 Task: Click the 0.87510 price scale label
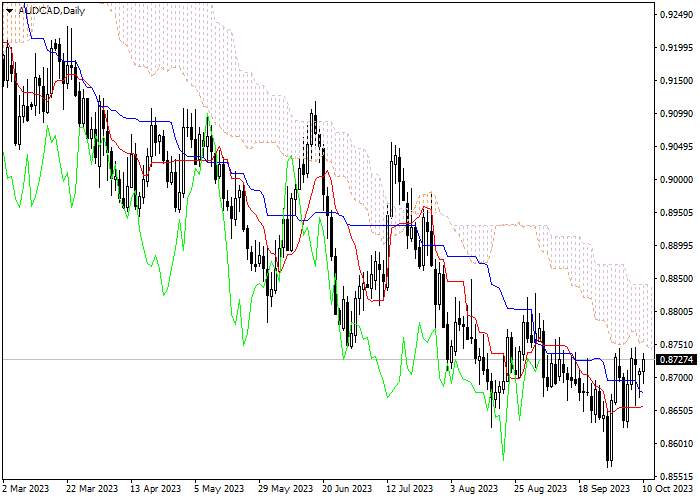(x=674, y=345)
